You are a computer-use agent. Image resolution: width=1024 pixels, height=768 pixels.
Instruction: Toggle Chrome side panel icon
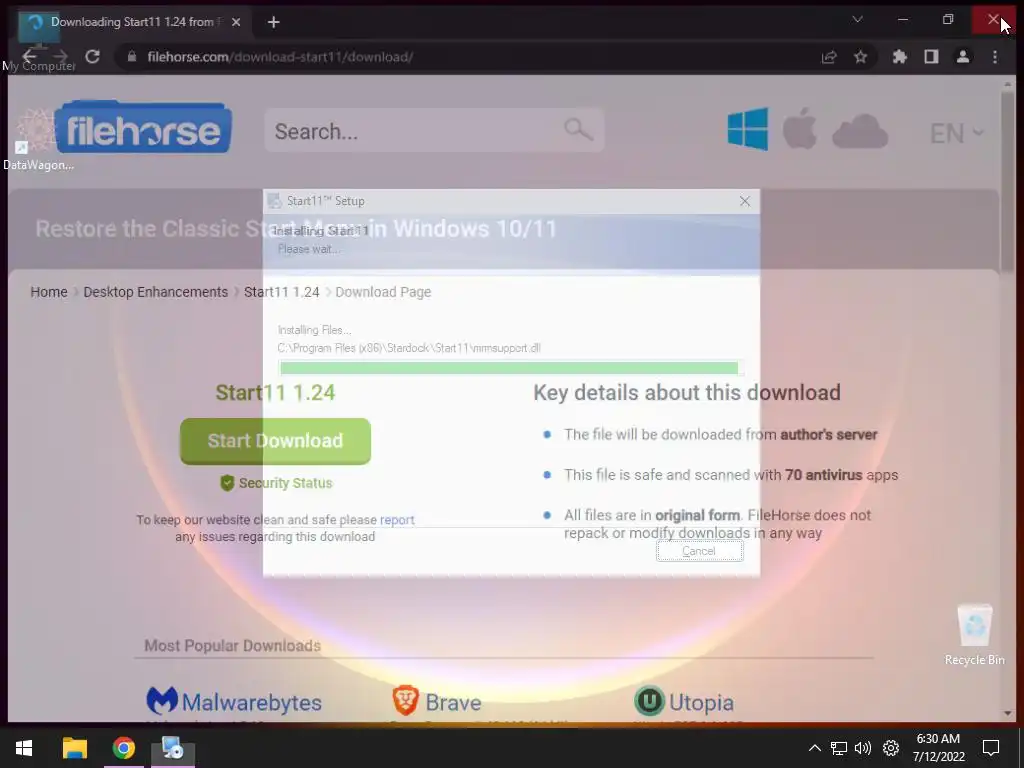coord(931,57)
